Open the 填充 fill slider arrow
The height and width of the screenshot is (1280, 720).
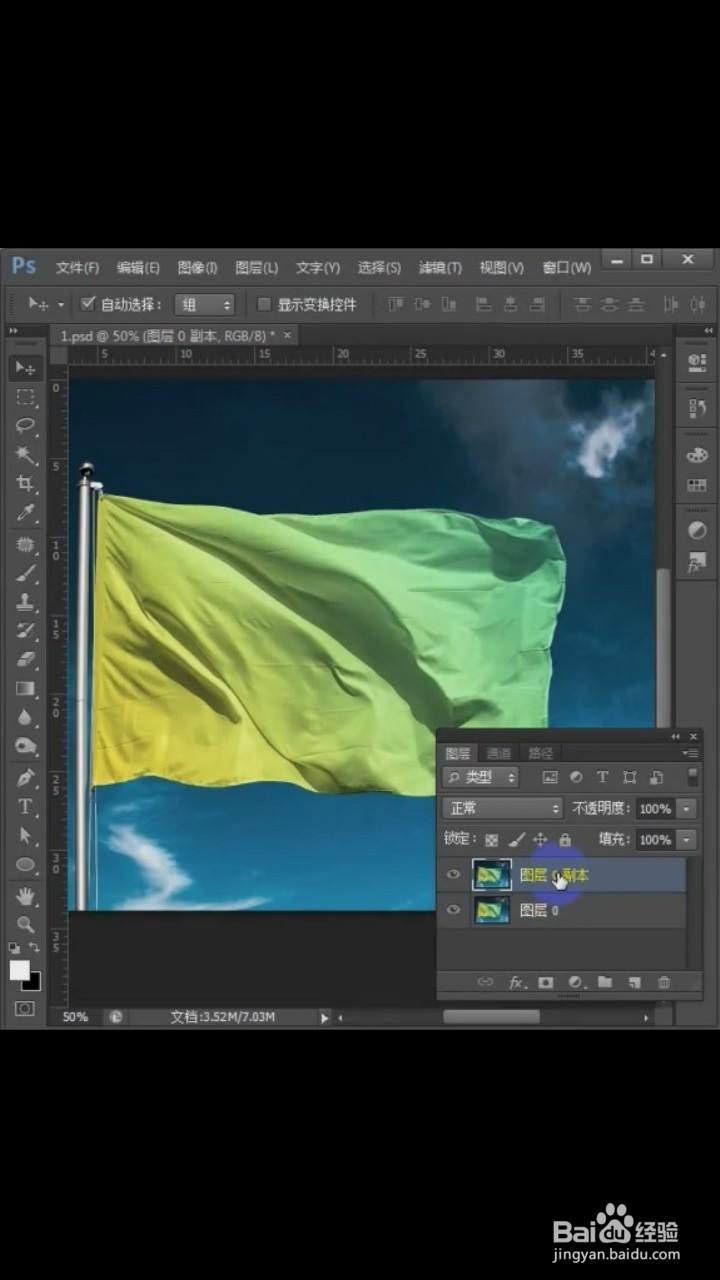tap(687, 840)
